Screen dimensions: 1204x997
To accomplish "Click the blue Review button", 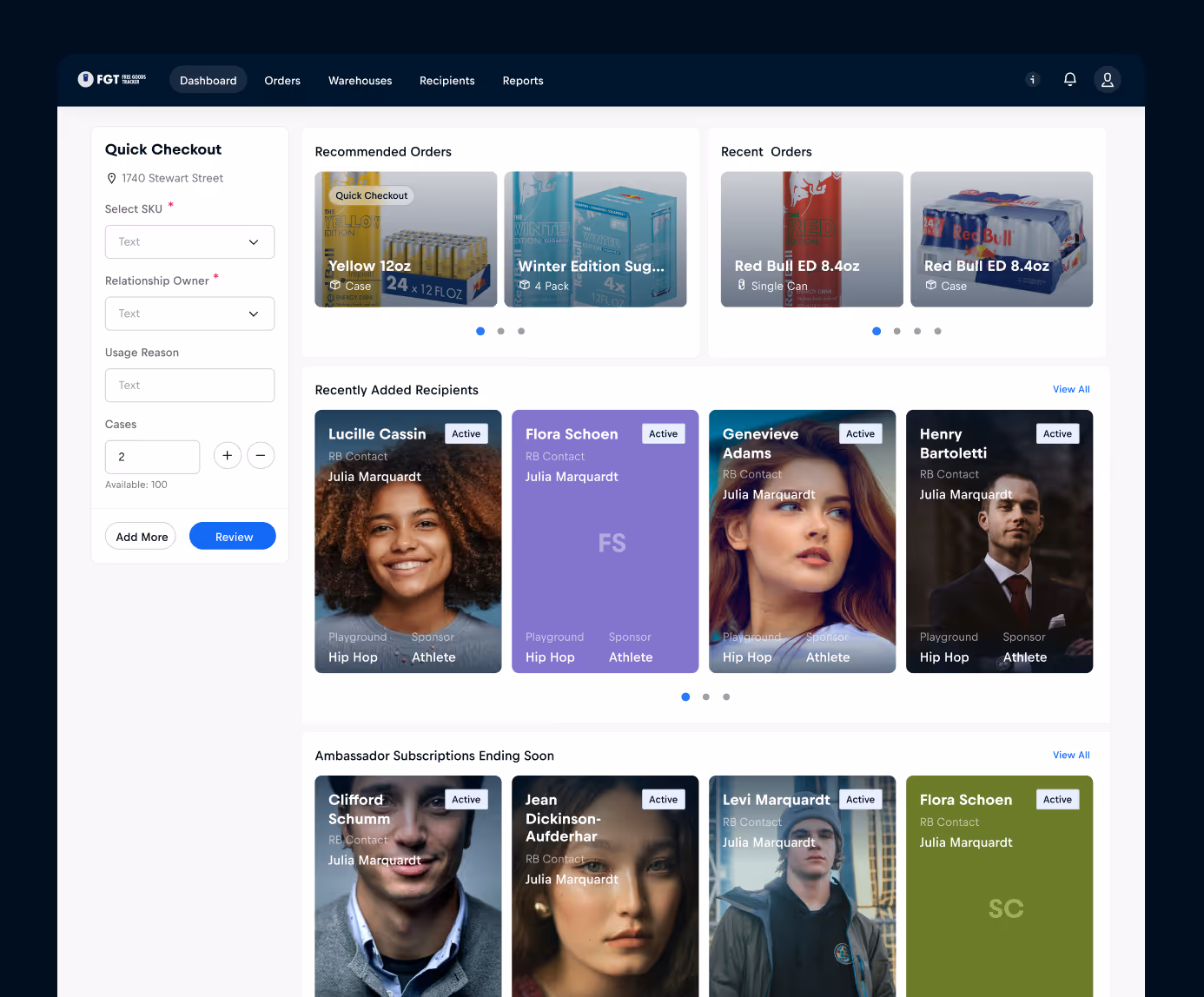I will point(233,537).
